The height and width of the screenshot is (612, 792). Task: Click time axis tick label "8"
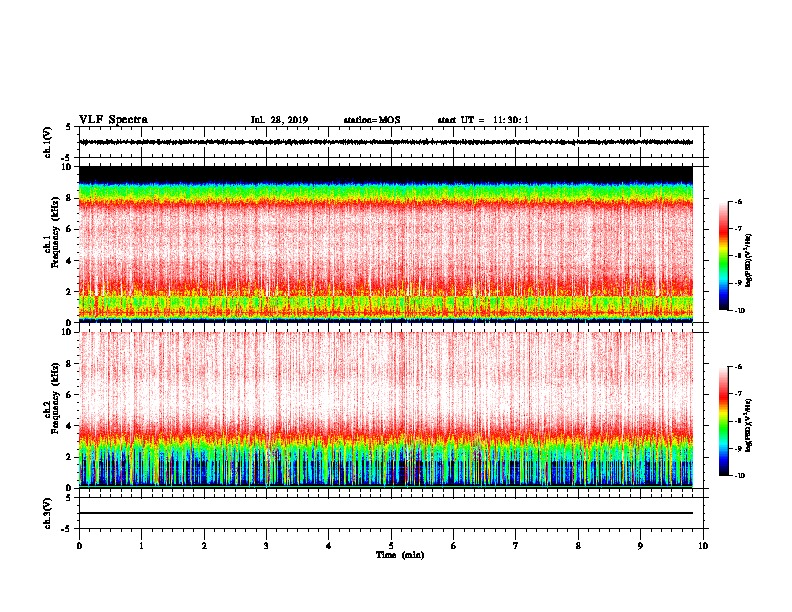578,546
